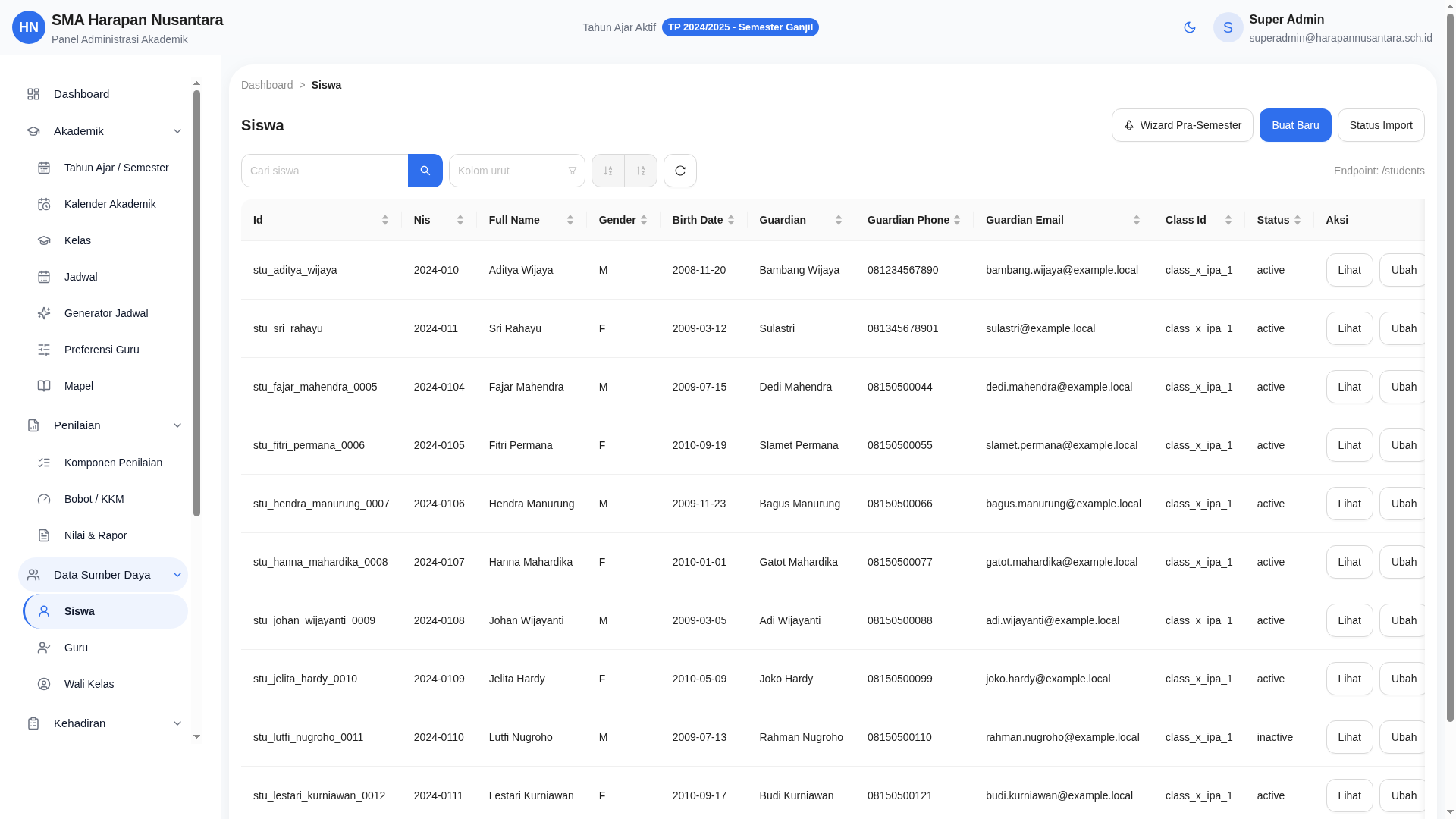Click the sort descending icon button
This screenshot has width=1456, height=819.
point(641,171)
